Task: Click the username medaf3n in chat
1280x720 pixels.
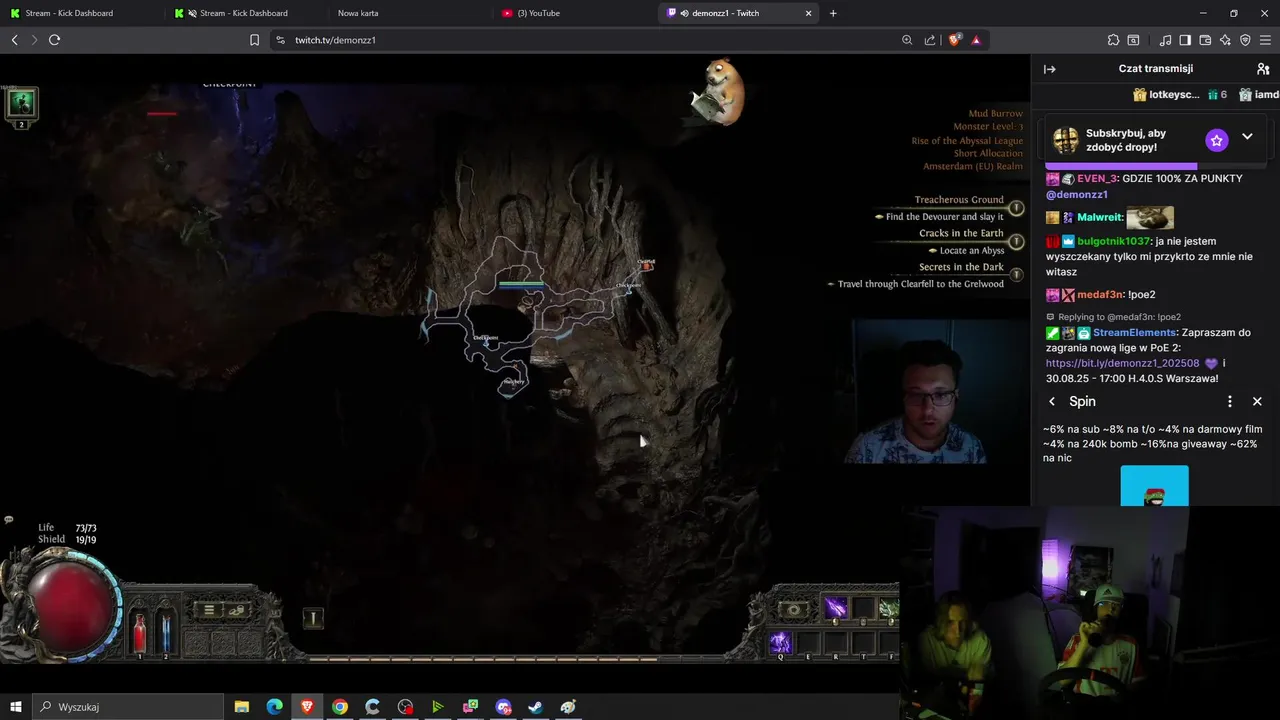Action: tap(1100, 295)
